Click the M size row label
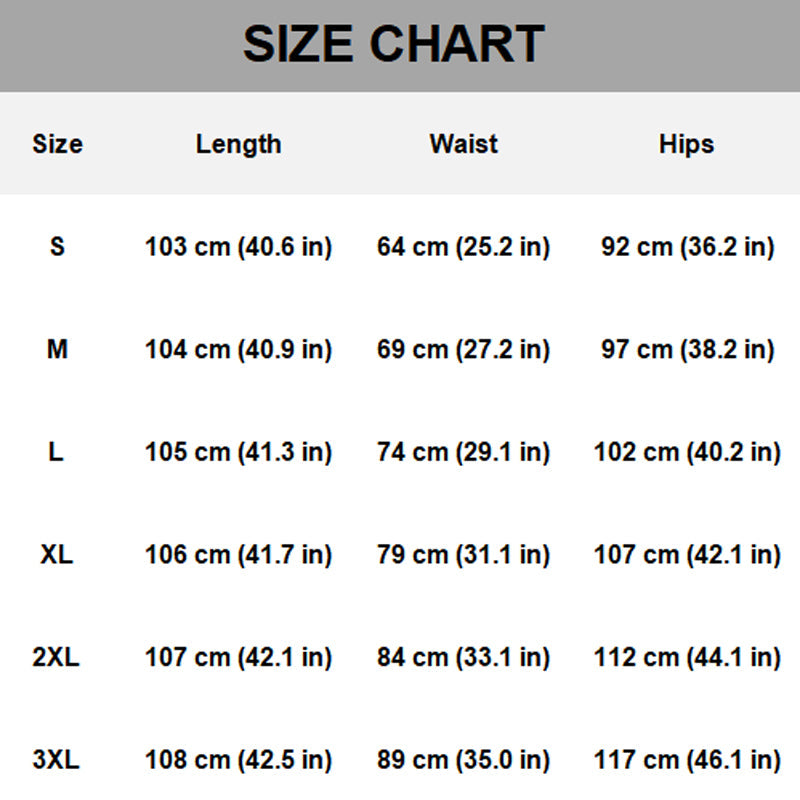This screenshot has width=800, height=800. [57, 350]
